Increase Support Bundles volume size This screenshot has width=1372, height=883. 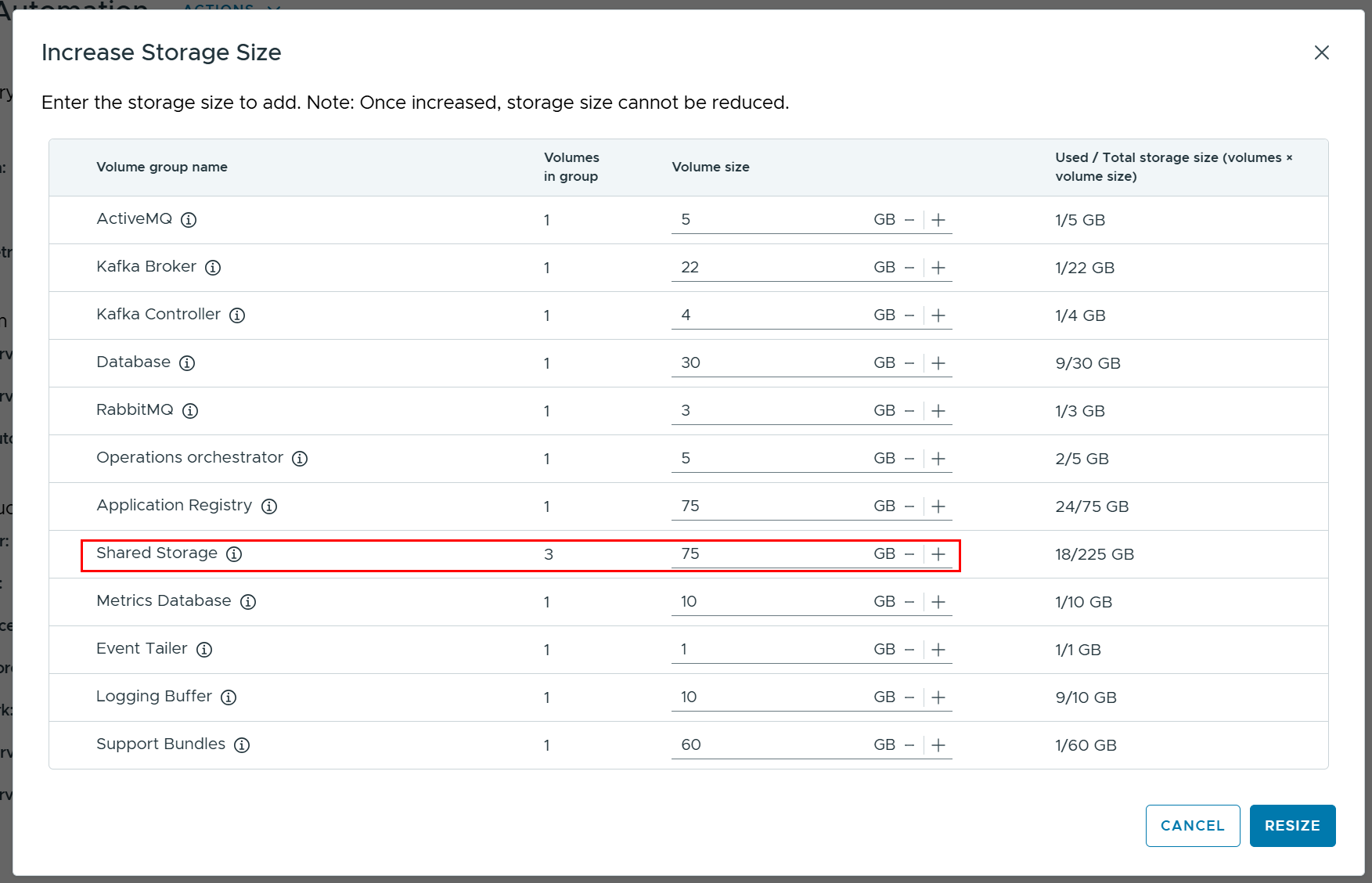tap(938, 745)
